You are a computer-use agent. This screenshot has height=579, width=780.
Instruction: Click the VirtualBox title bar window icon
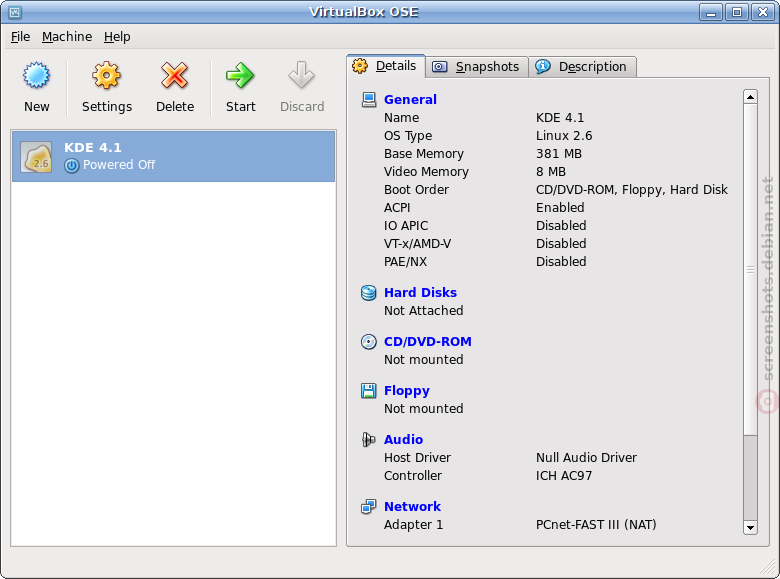[15, 12]
